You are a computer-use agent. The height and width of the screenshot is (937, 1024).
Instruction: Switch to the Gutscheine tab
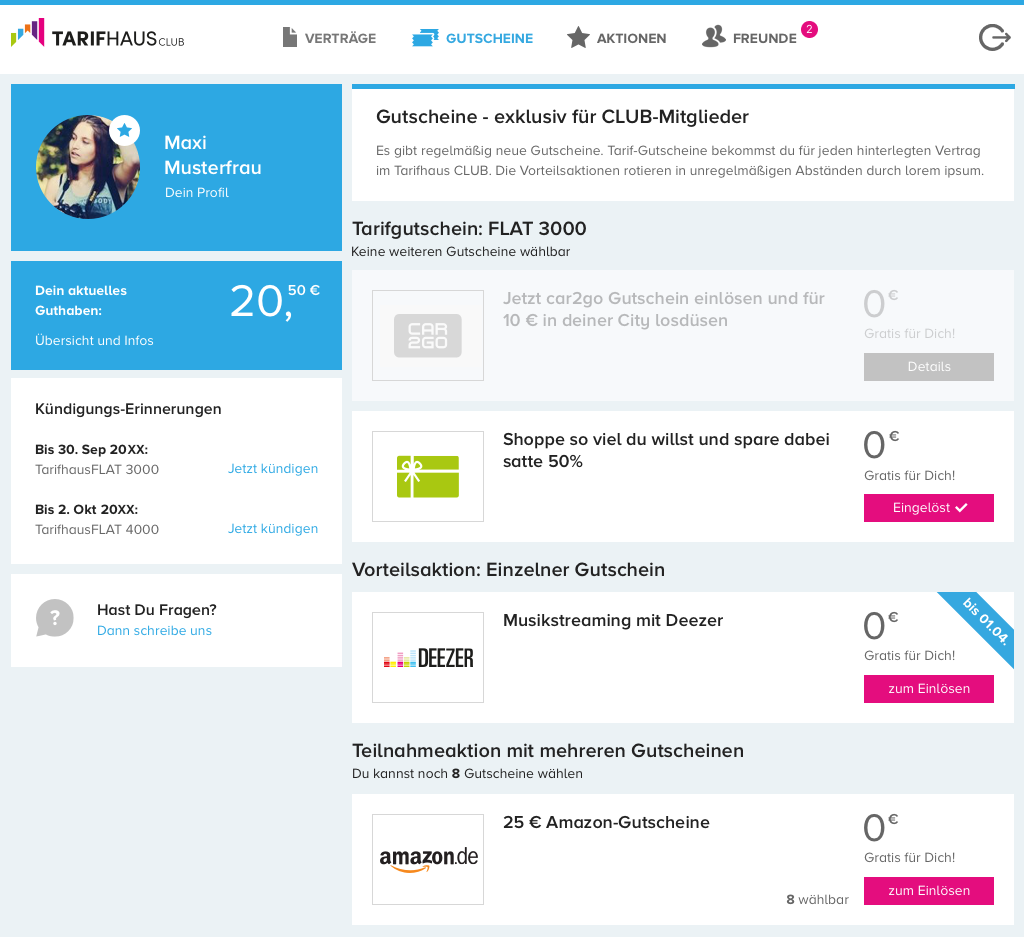[x=472, y=38]
